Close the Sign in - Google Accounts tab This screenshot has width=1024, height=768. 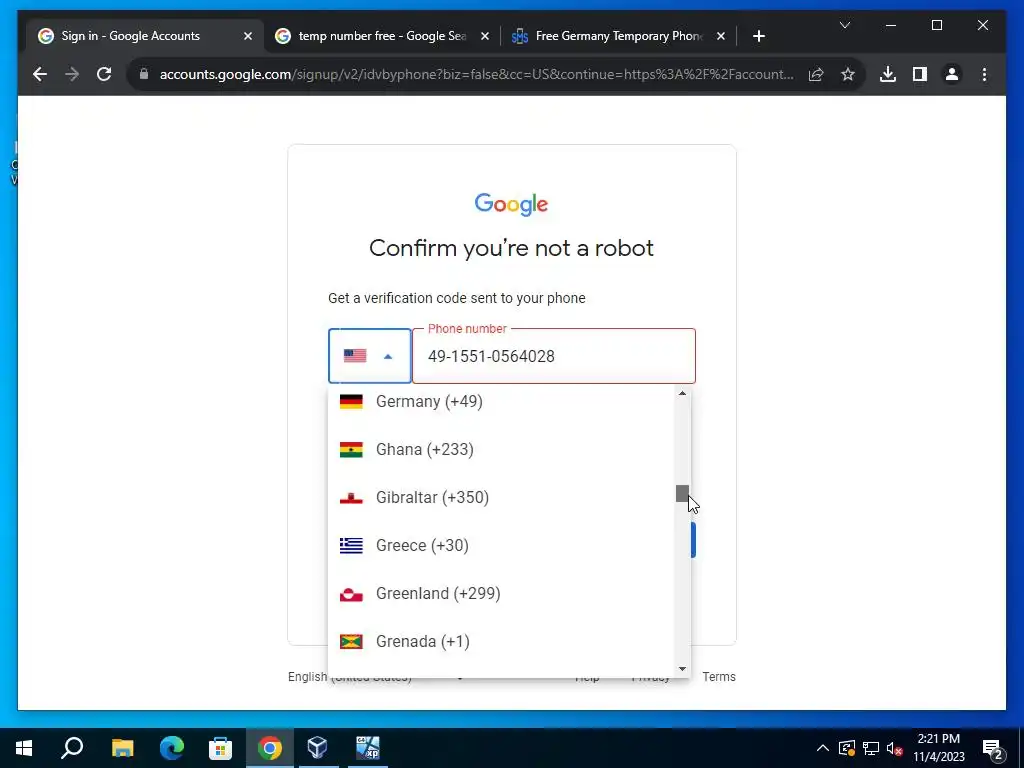[248, 36]
